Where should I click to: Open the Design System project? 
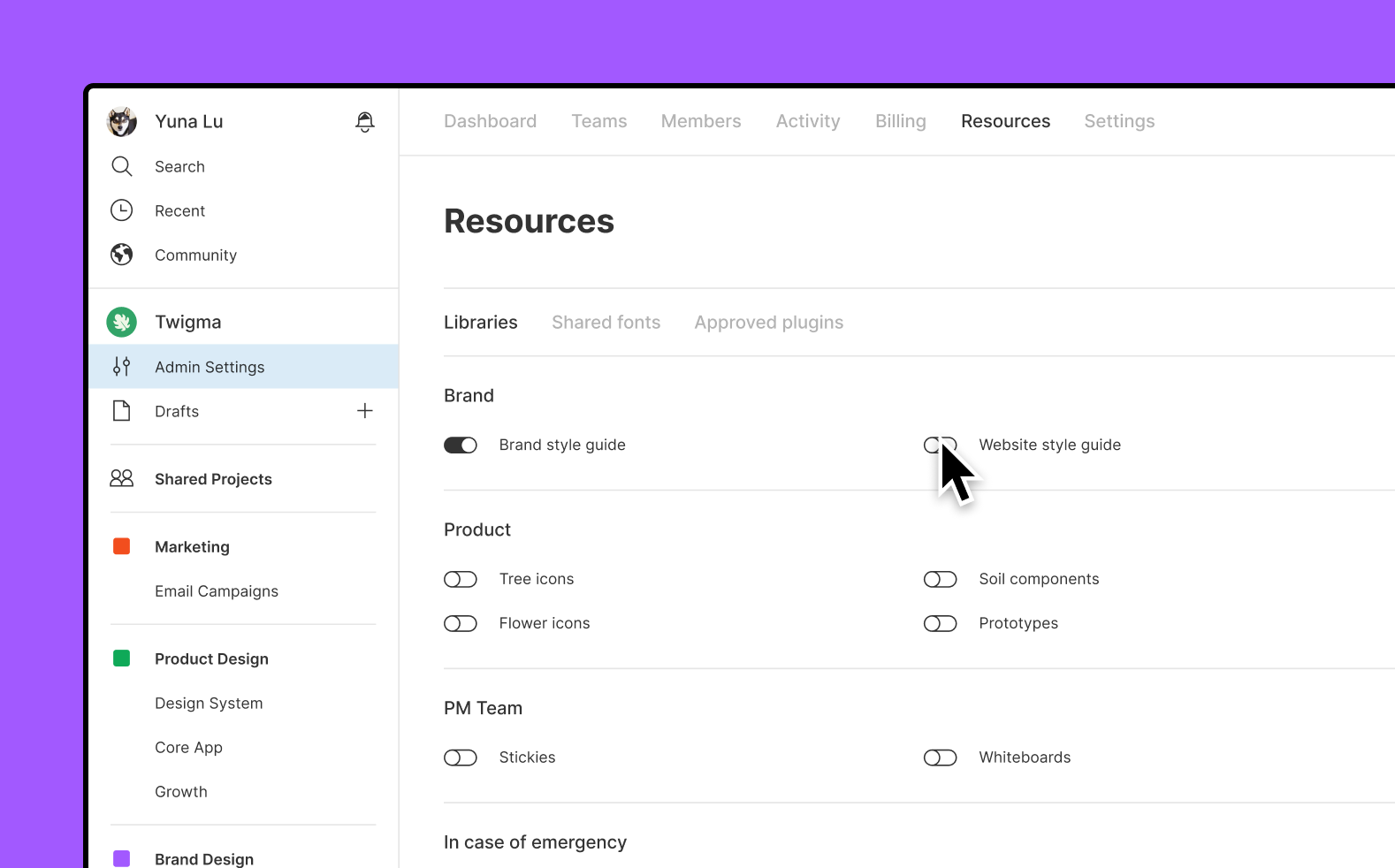click(209, 703)
